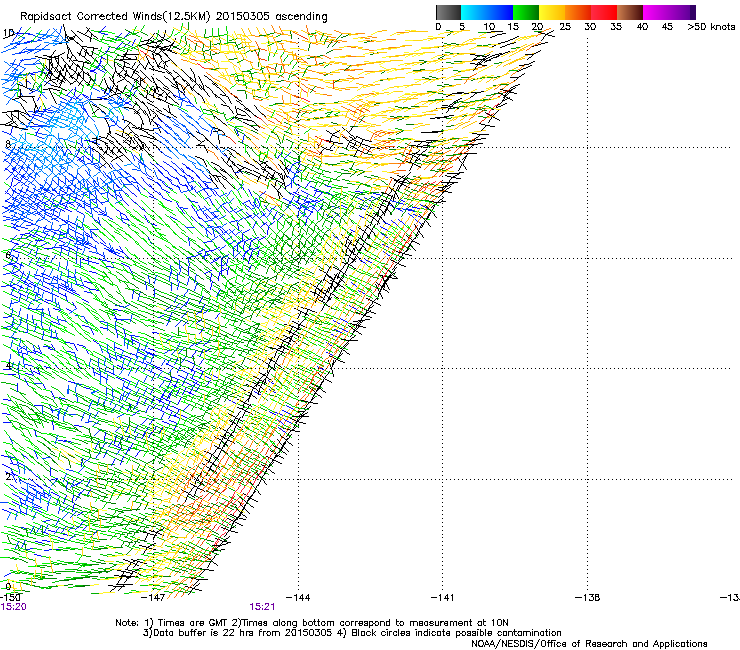Click the magenta-purple 40-50 knots color segment
The width and height of the screenshot is (740, 650).
(x=669, y=12)
